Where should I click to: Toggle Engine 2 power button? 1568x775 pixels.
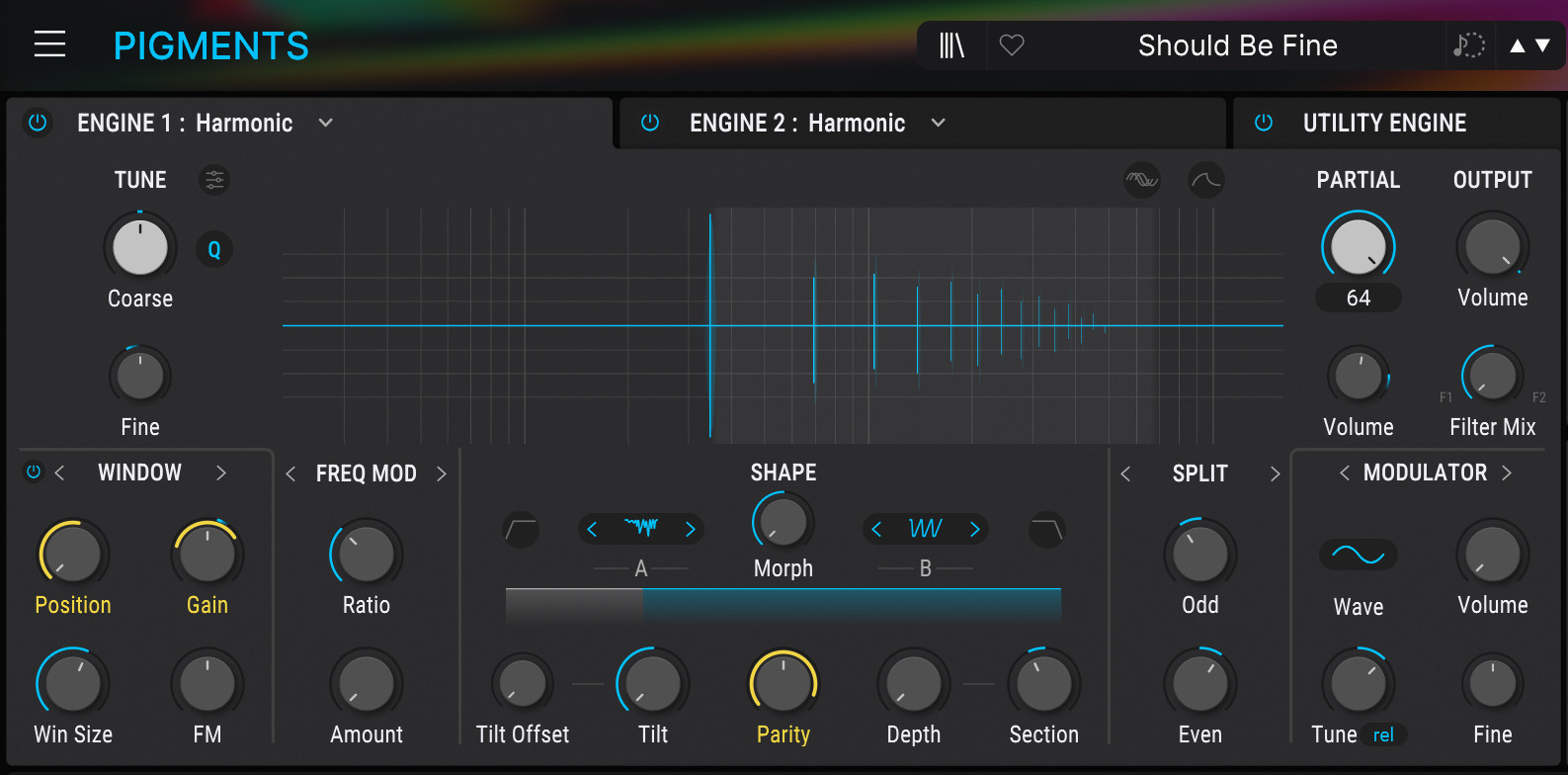coord(650,123)
